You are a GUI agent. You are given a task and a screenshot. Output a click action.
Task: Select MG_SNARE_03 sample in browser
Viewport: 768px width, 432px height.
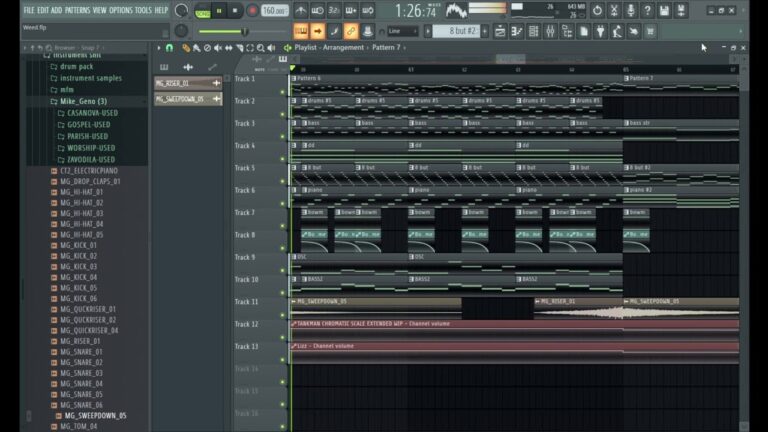point(81,373)
